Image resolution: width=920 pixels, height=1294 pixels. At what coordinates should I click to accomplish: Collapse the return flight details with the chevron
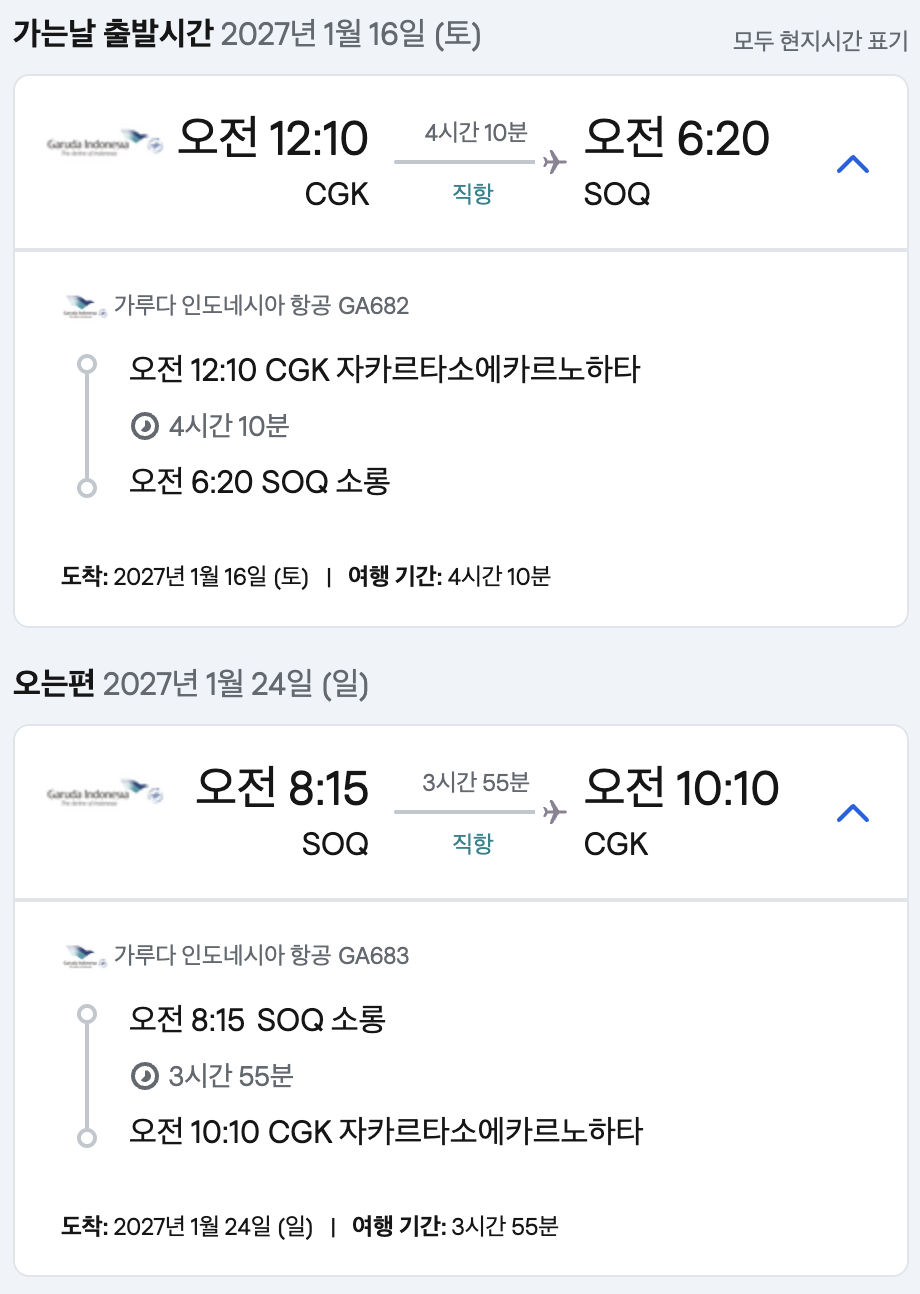tap(852, 814)
